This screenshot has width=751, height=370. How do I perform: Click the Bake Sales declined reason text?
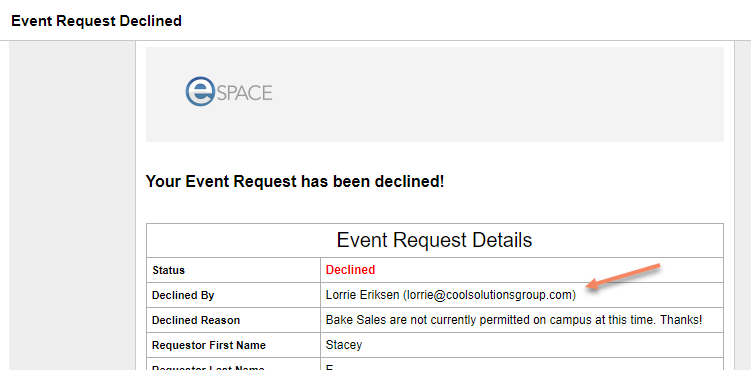(x=514, y=320)
